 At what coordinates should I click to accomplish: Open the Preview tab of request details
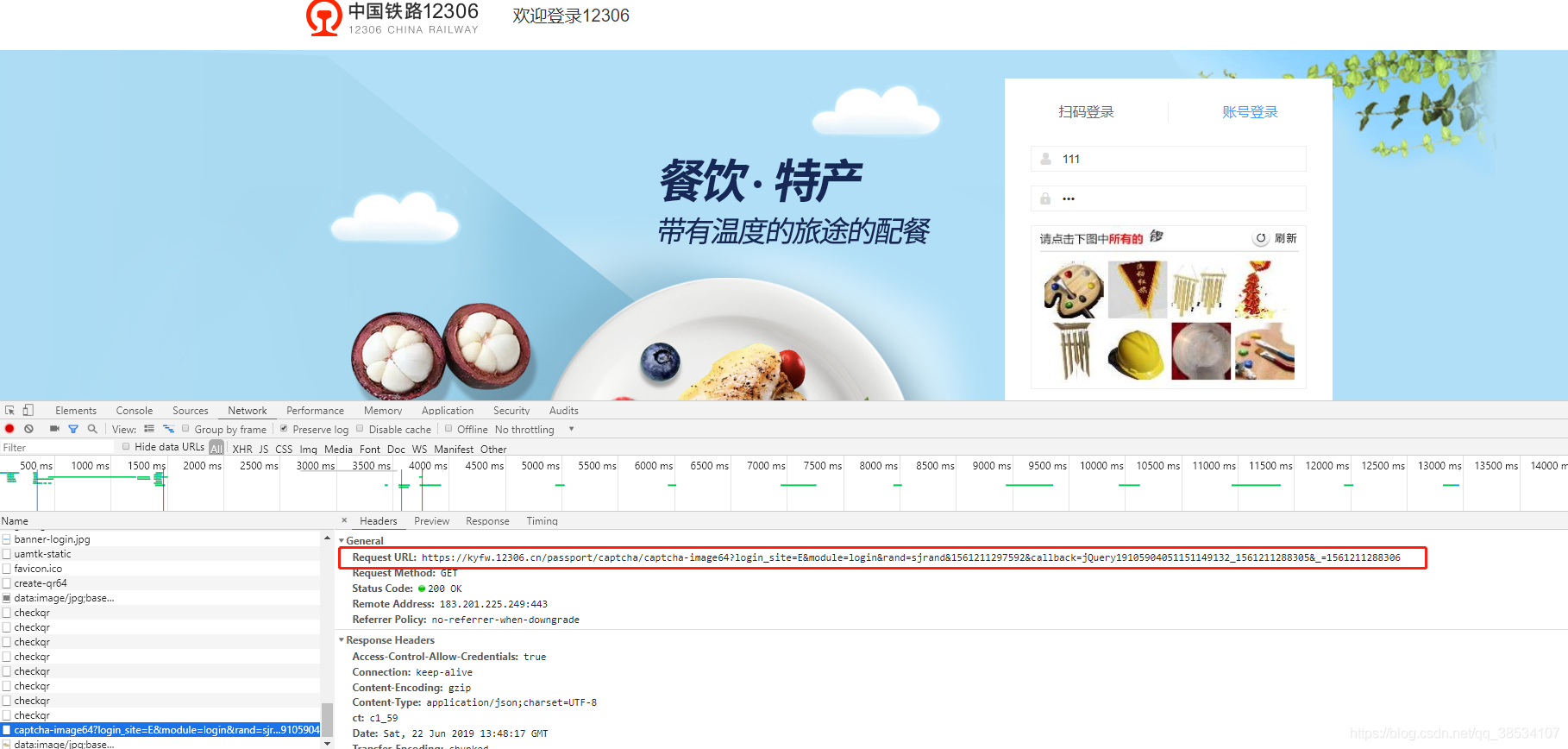(431, 521)
